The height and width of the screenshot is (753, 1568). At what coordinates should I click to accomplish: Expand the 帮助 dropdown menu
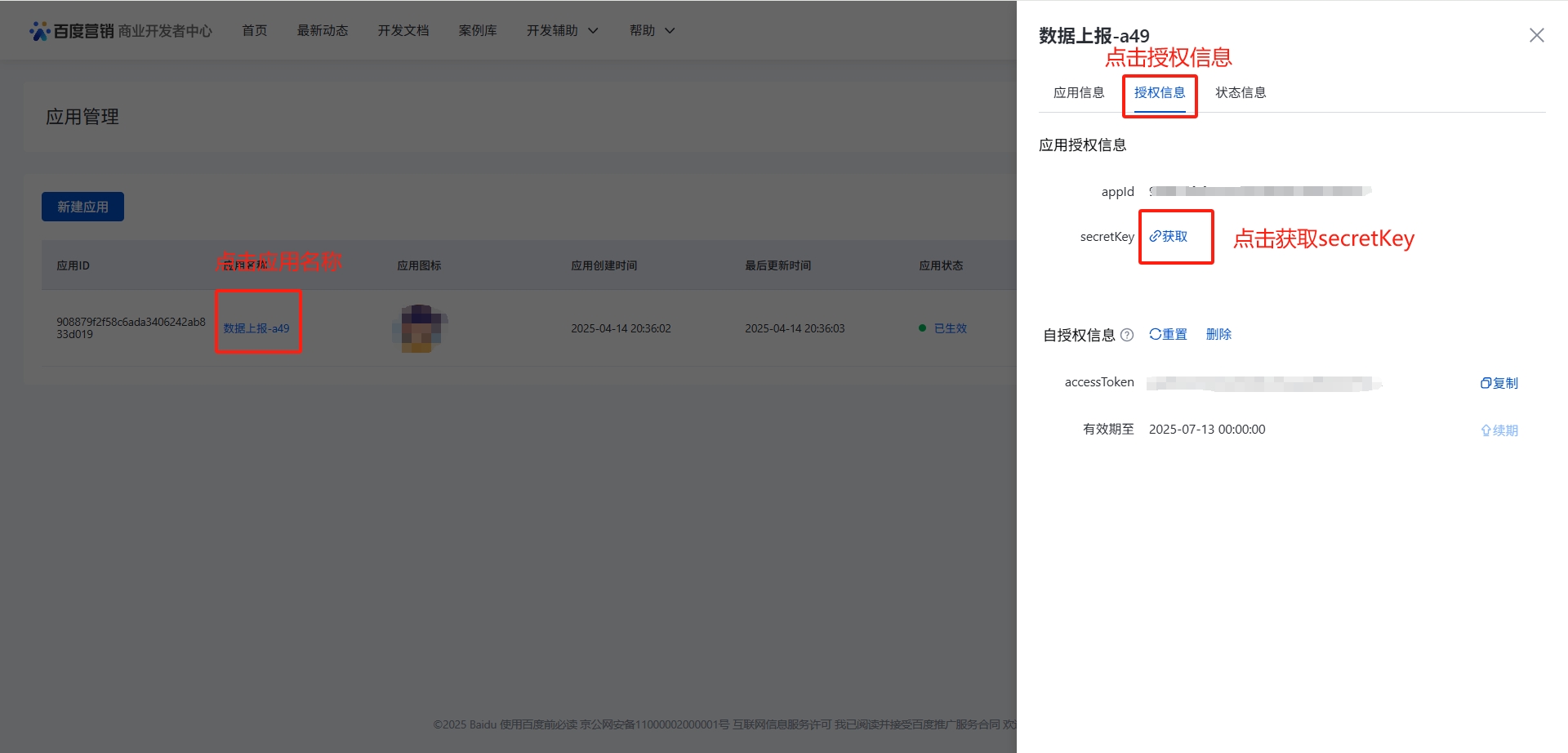point(652,30)
